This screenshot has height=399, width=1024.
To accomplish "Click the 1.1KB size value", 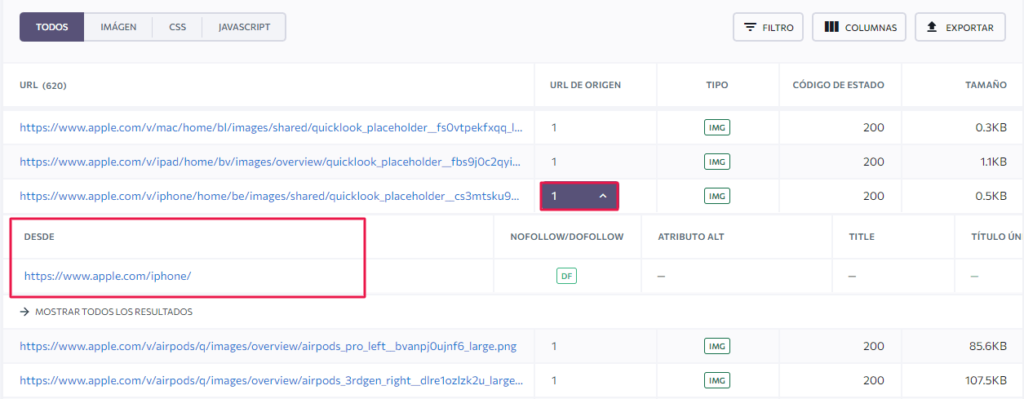I will click(993, 162).
